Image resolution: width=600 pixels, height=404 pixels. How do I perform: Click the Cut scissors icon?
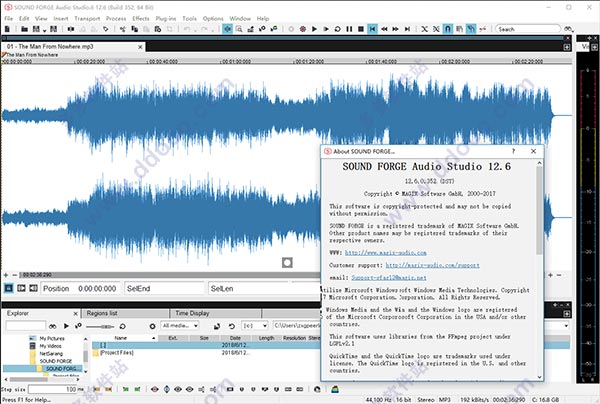(x=123, y=29)
